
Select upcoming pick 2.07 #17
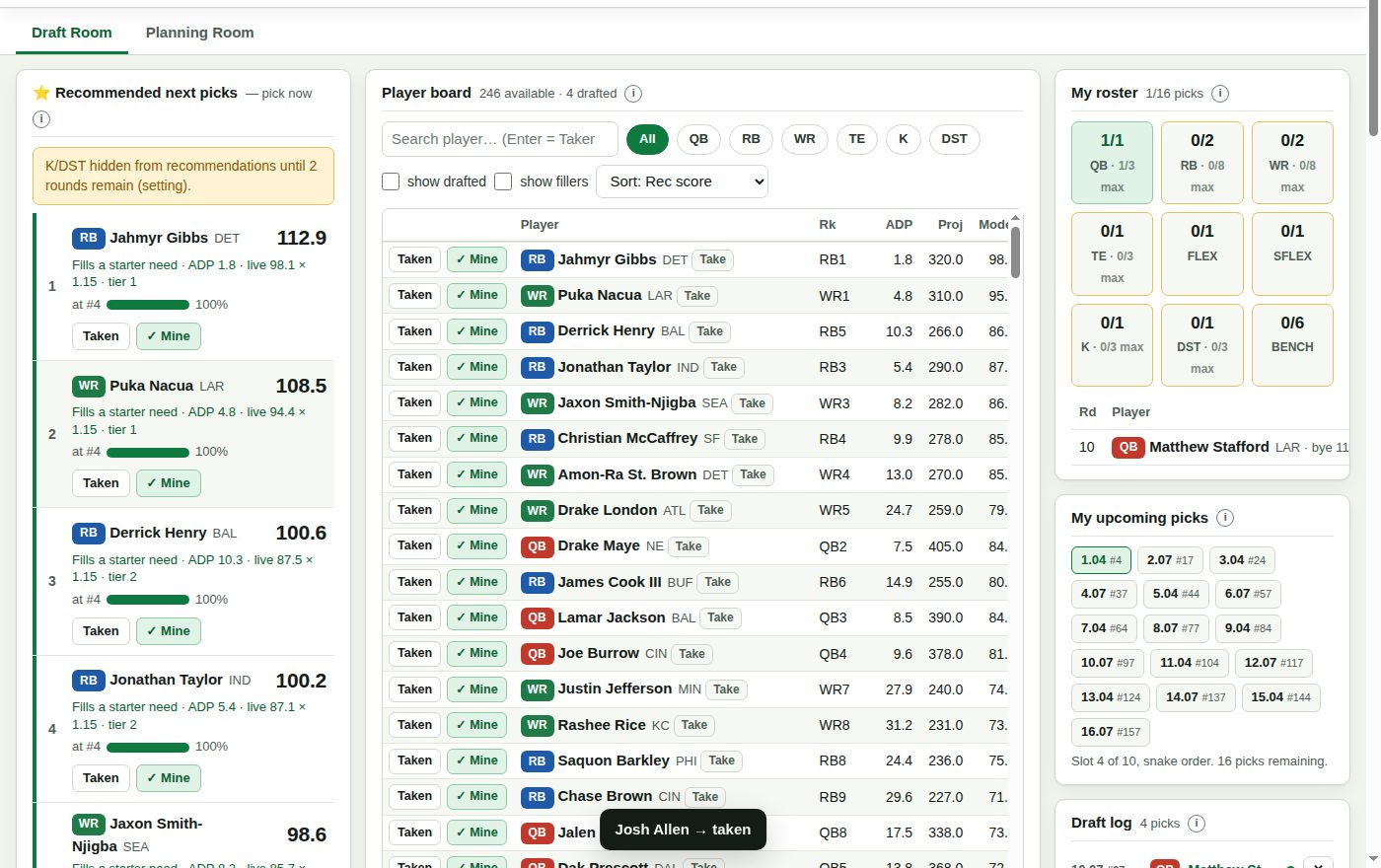coord(1170,560)
